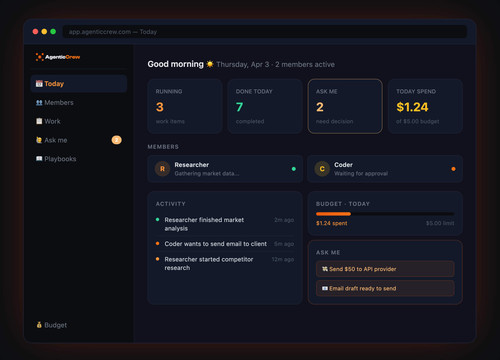This screenshot has width=500, height=360.
Task: Click the Ask me sidebar icon
Action: click(x=39, y=140)
